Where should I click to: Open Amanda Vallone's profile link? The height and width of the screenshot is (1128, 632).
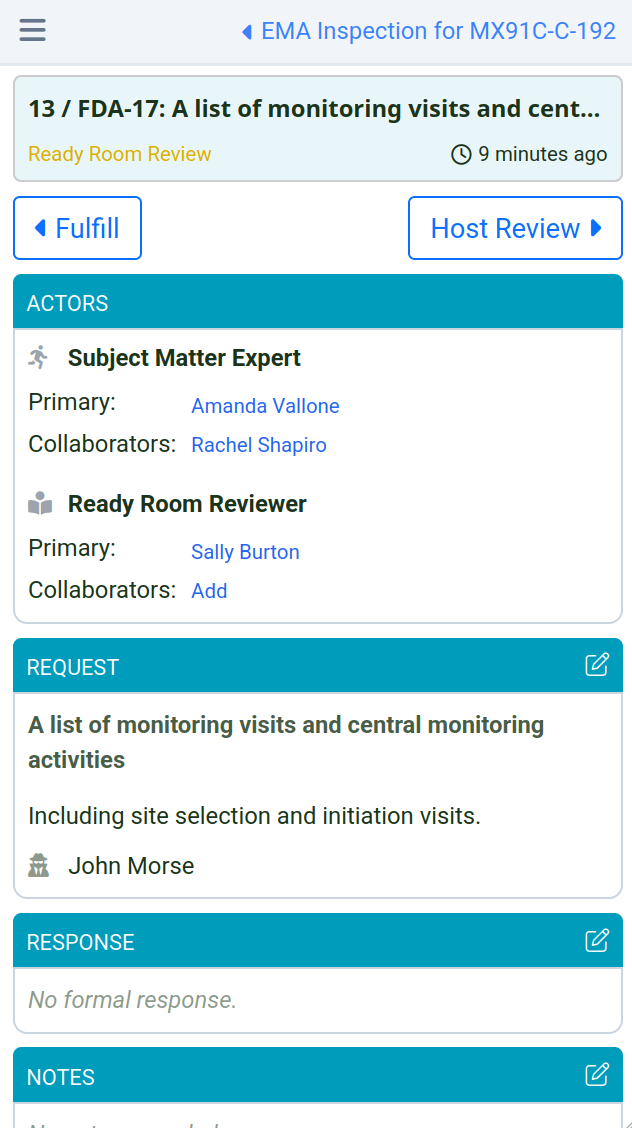point(265,406)
